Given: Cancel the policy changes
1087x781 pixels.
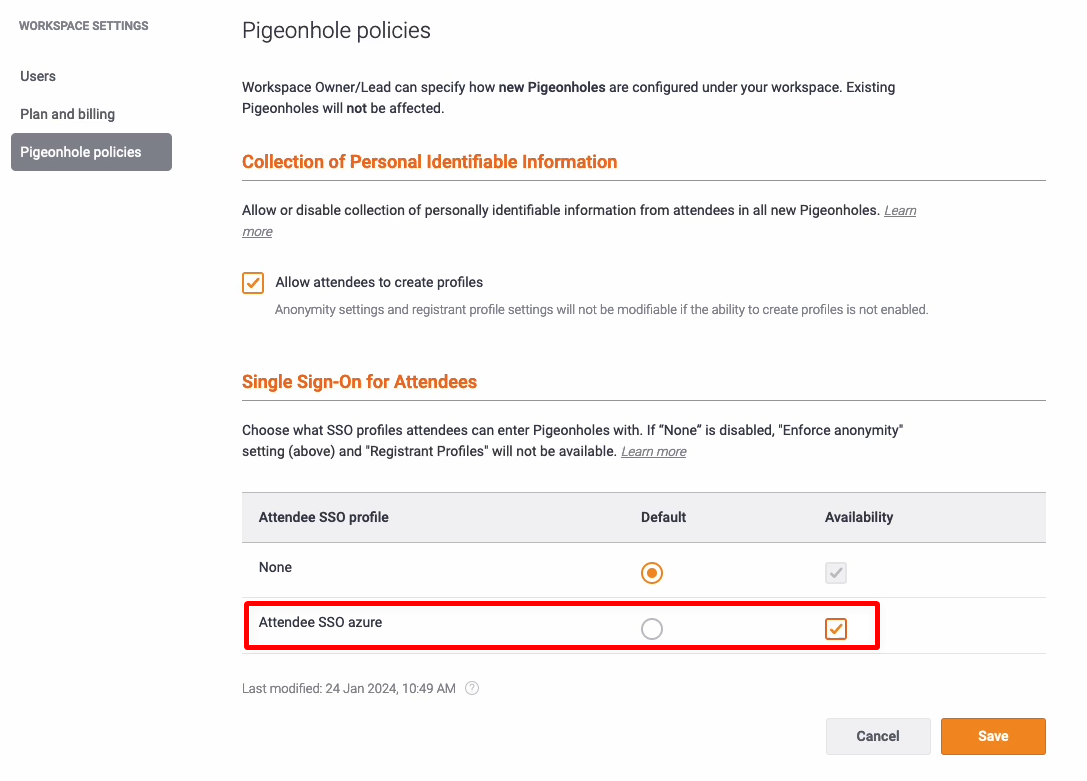Looking at the screenshot, I should [878, 736].
